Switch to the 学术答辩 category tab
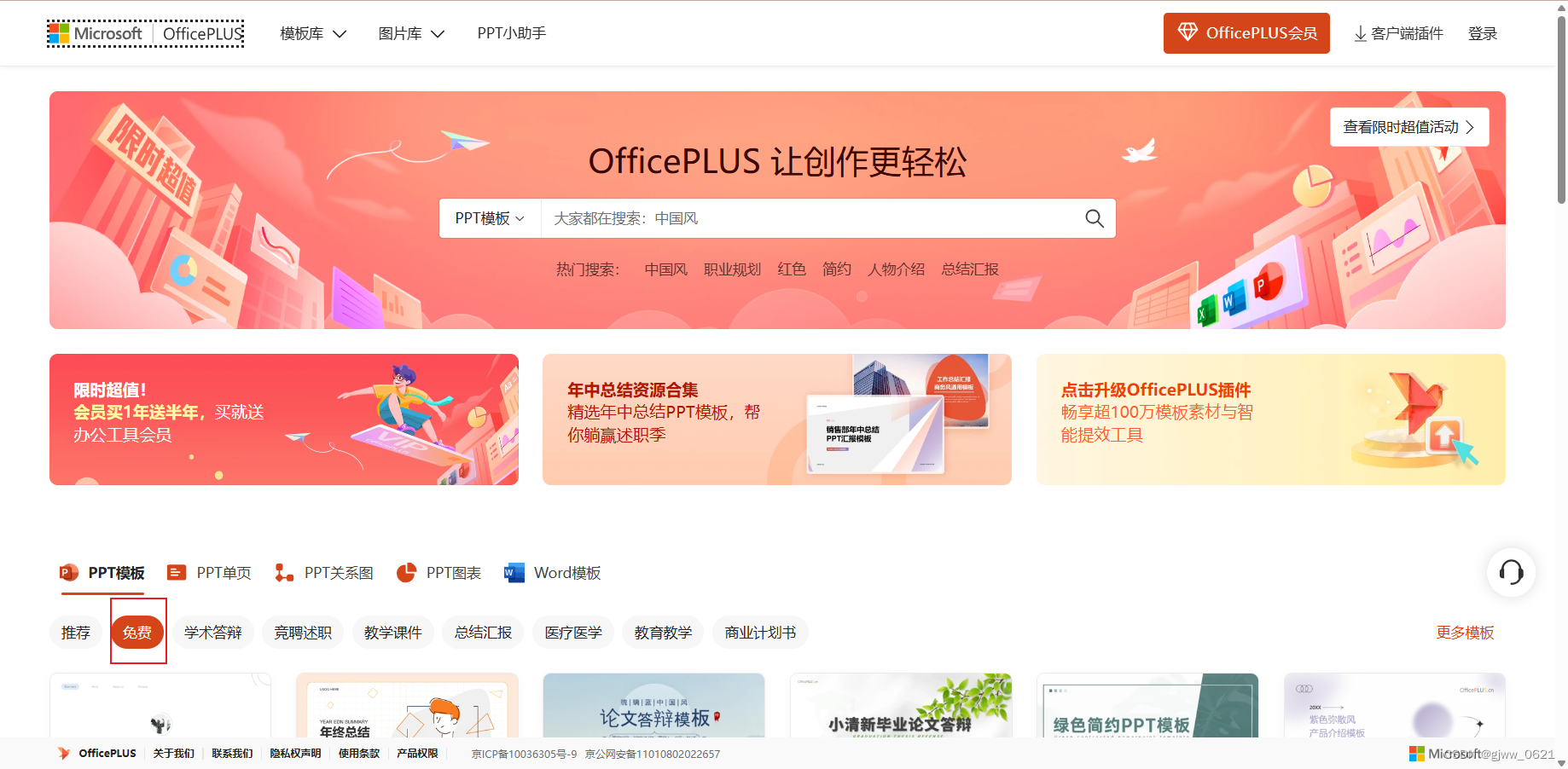The width and height of the screenshot is (1568, 769). point(212,632)
